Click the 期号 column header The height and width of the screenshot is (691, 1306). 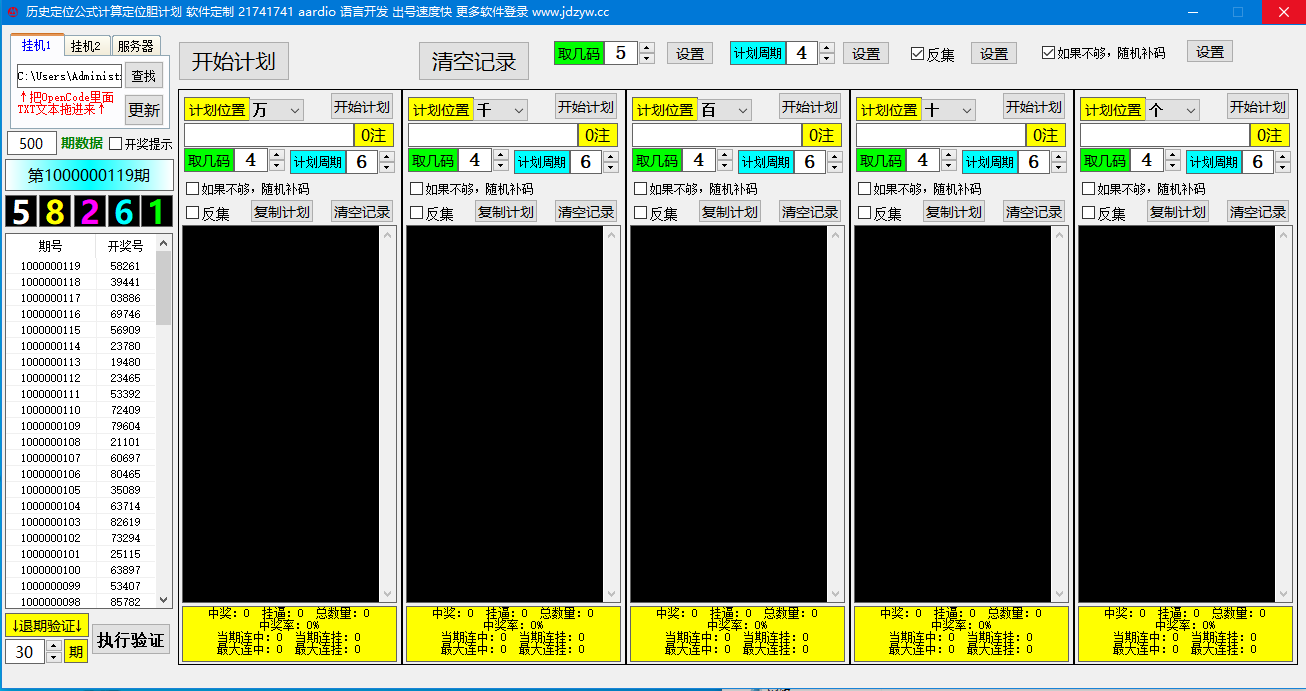[50, 246]
